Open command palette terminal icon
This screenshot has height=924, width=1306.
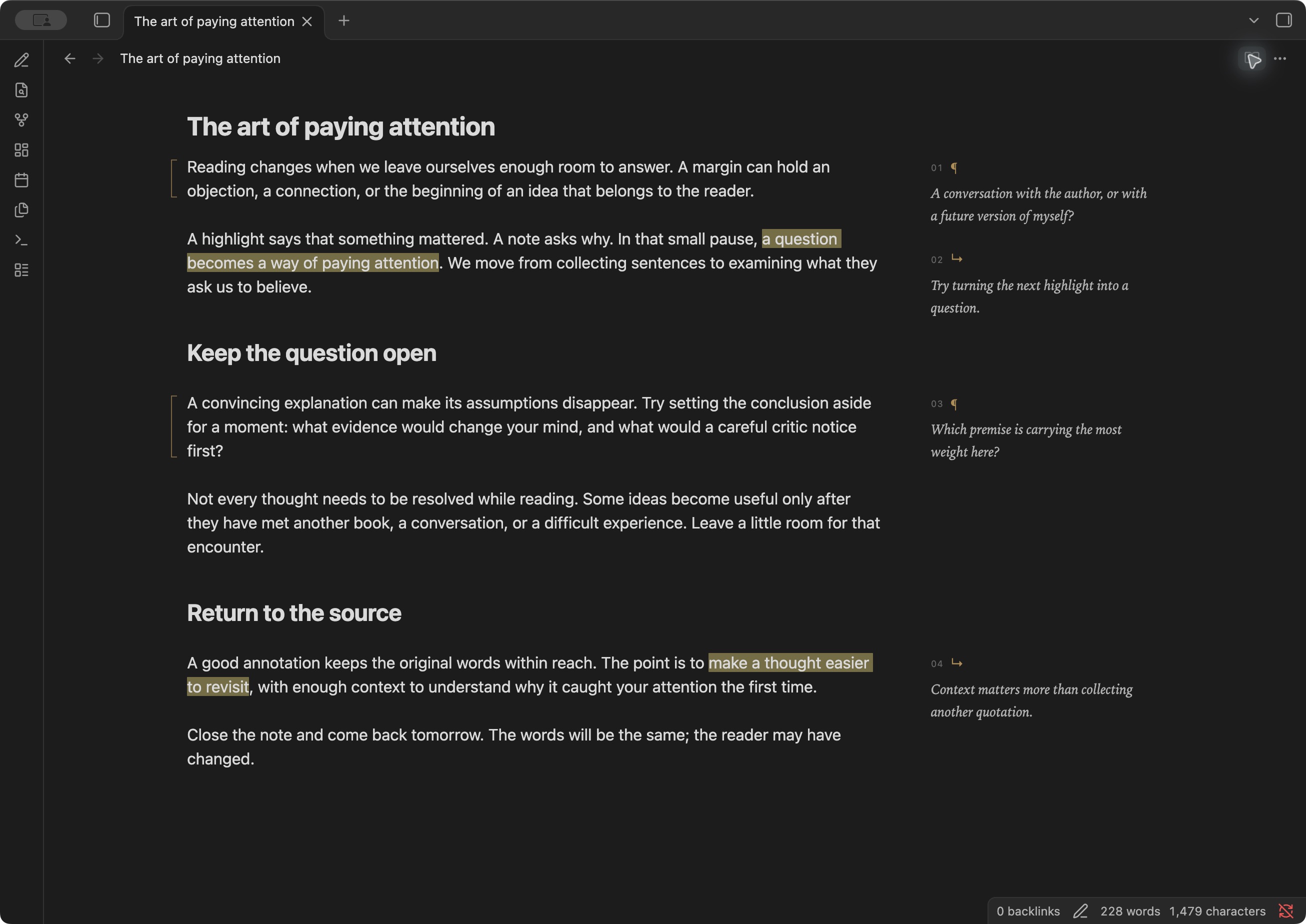pyautogui.click(x=21, y=240)
